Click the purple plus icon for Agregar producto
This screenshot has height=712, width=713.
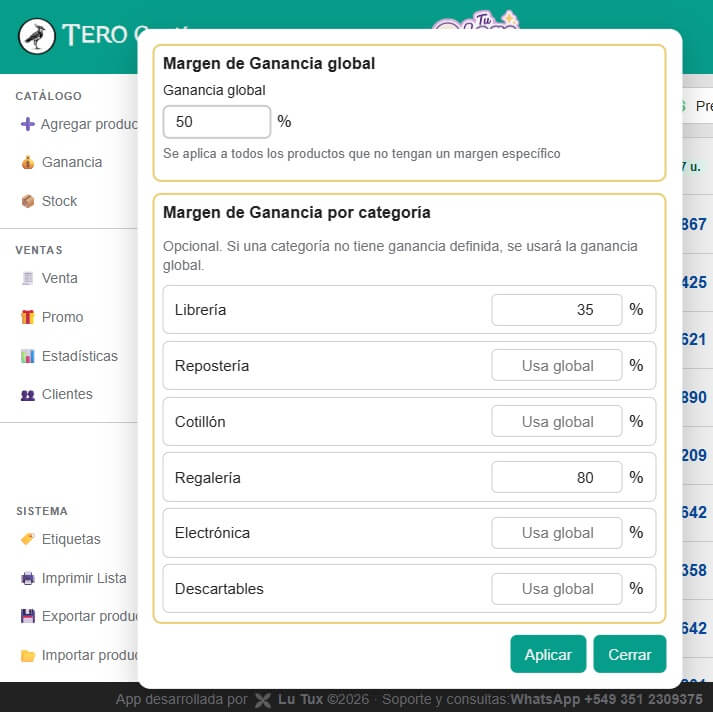[x=28, y=124]
